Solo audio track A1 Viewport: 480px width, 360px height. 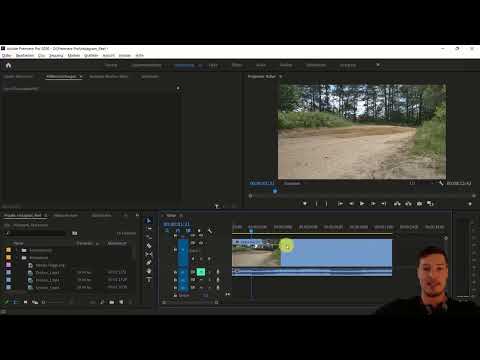tap(209, 272)
